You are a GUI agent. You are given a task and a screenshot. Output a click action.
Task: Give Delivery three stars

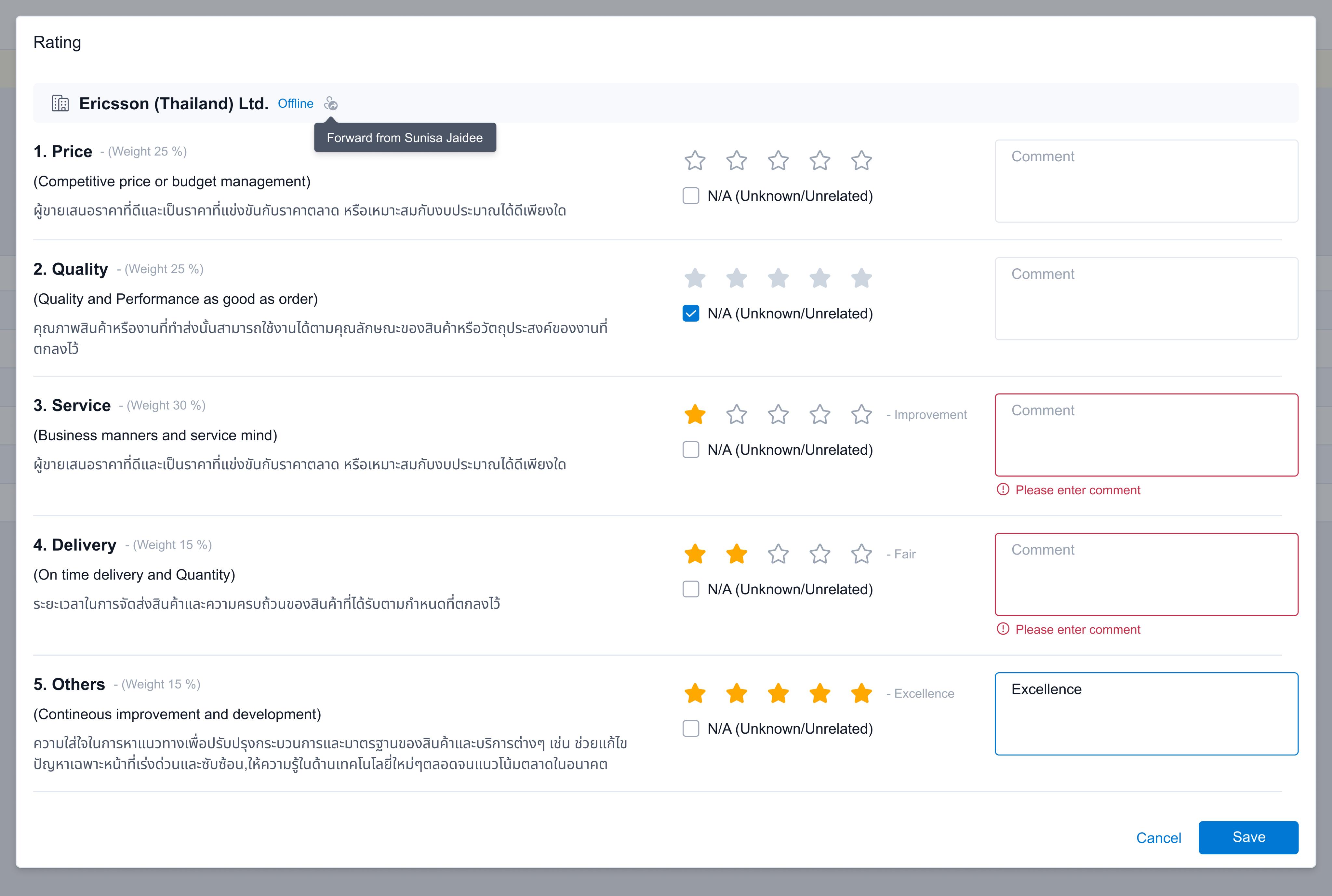tap(778, 554)
